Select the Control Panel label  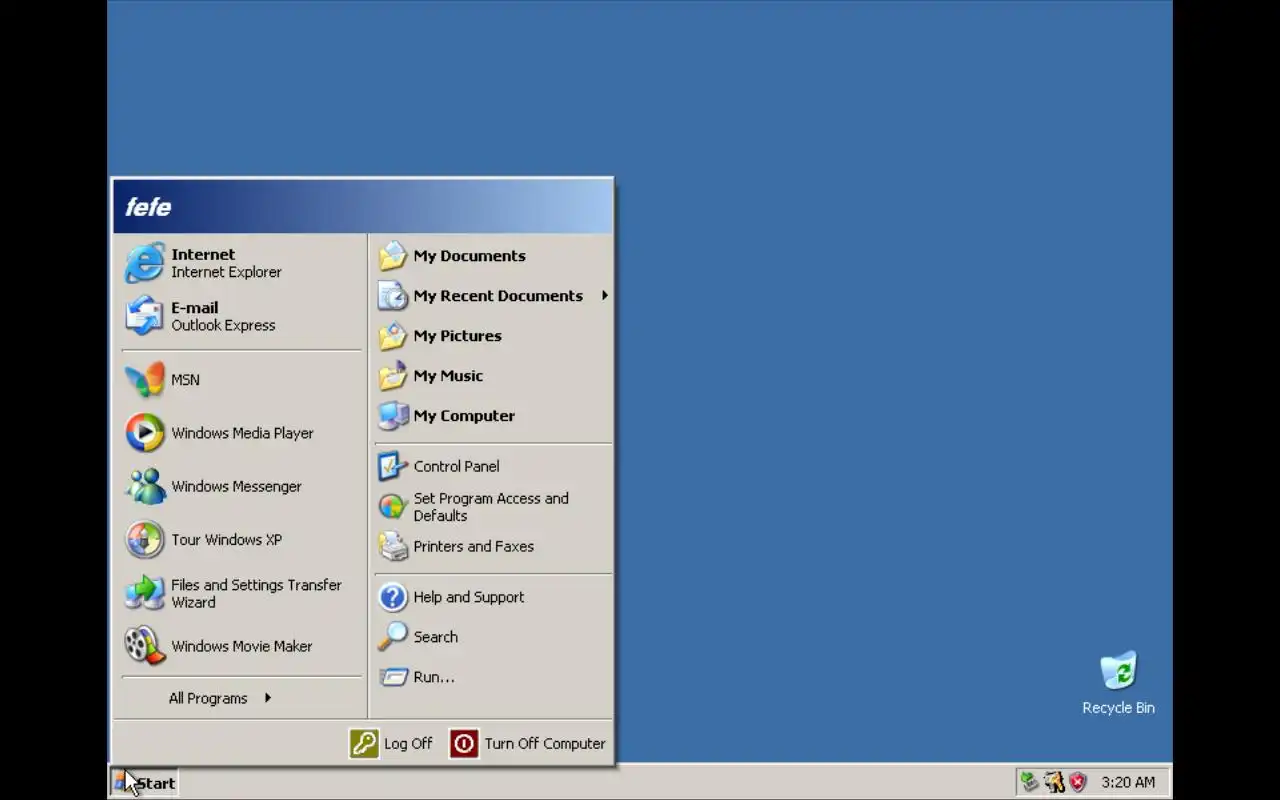[456, 466]
